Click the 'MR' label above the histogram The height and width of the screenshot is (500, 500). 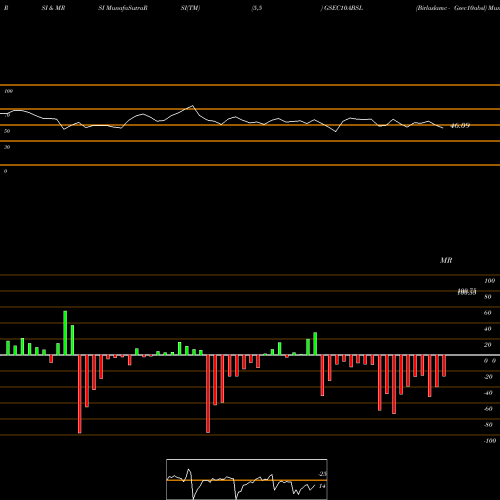coord(446,260)
